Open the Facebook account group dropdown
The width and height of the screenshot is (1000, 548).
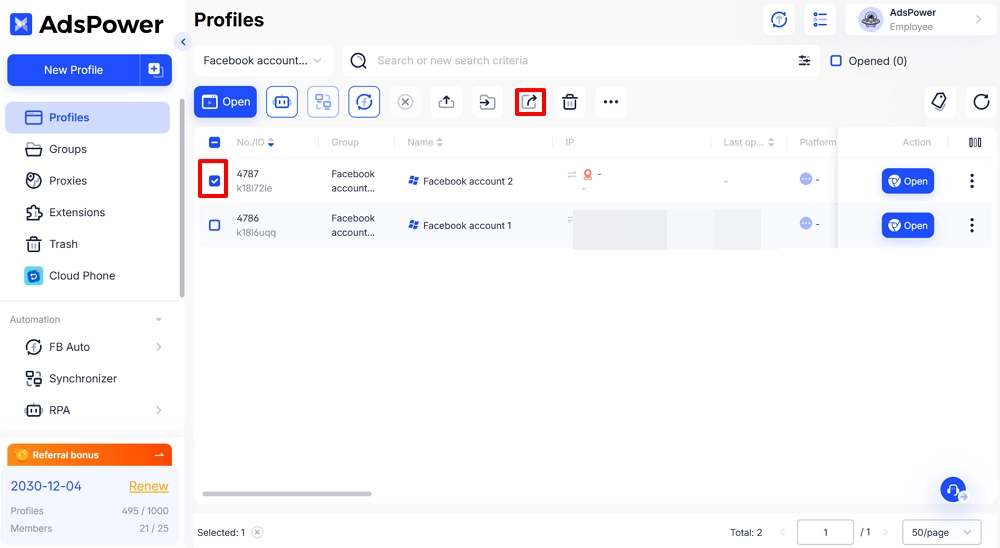[263, 61]
